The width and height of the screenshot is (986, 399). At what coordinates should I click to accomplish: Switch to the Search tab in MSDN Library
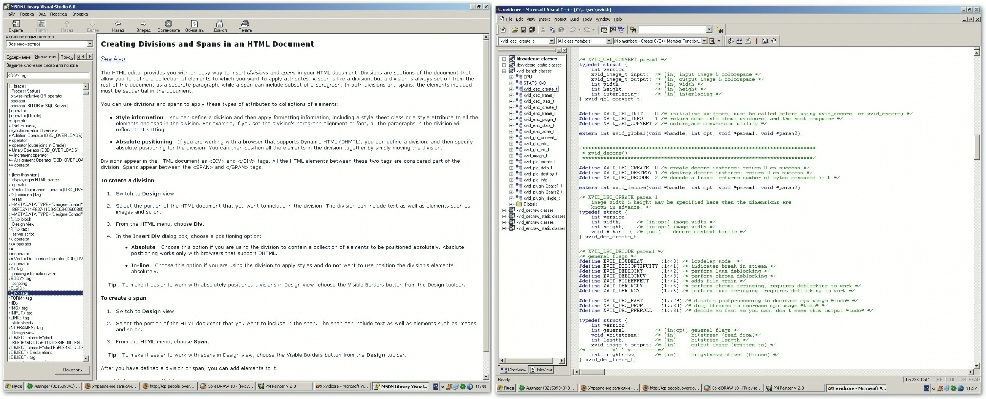coord(66,57)
